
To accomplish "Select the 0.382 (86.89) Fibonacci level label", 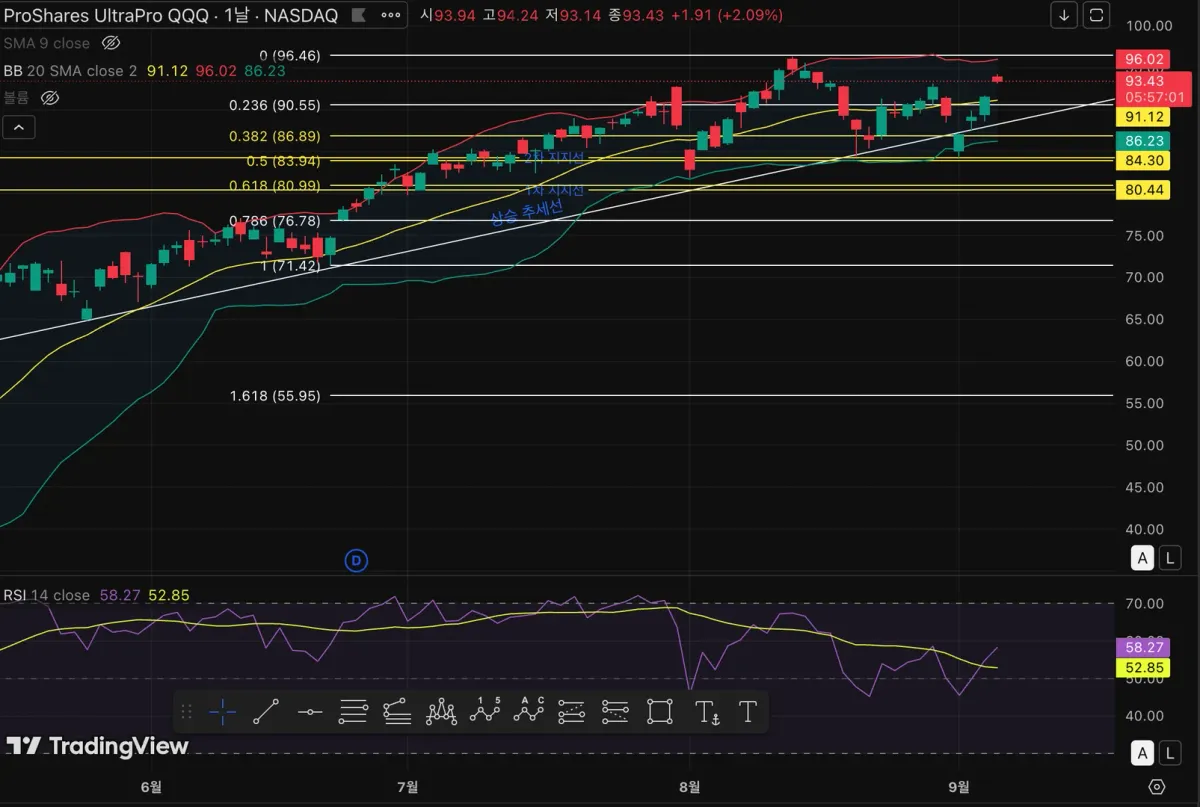I will pyautogui.click(x=274, y=136).
